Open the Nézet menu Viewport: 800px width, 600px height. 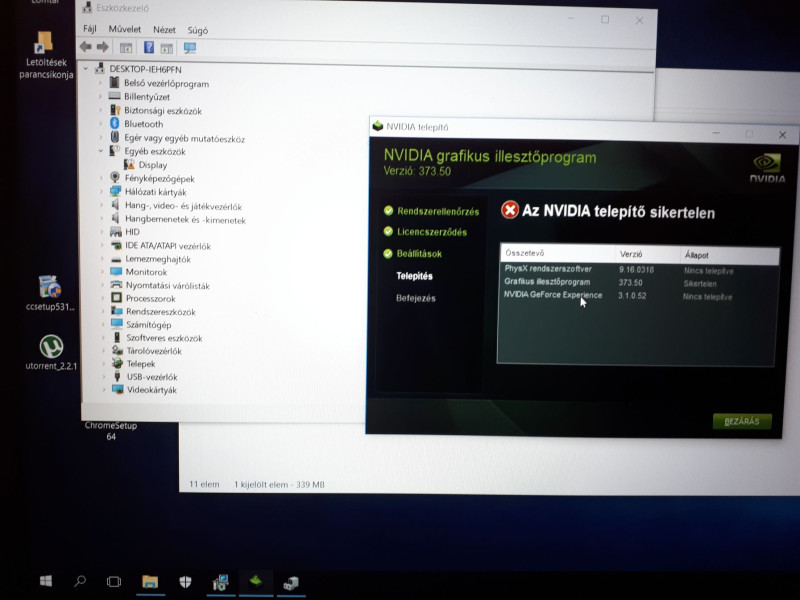coord(164,30)
